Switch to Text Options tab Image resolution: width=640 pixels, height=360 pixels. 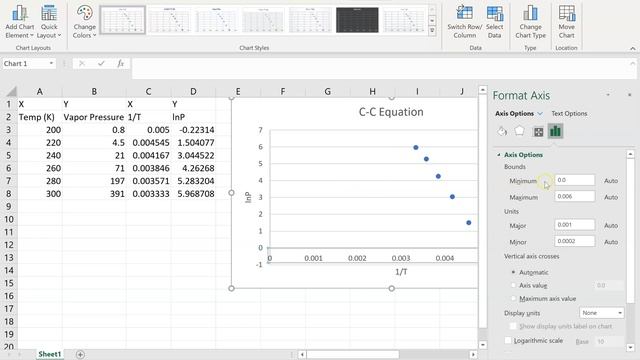pos(569,113)
